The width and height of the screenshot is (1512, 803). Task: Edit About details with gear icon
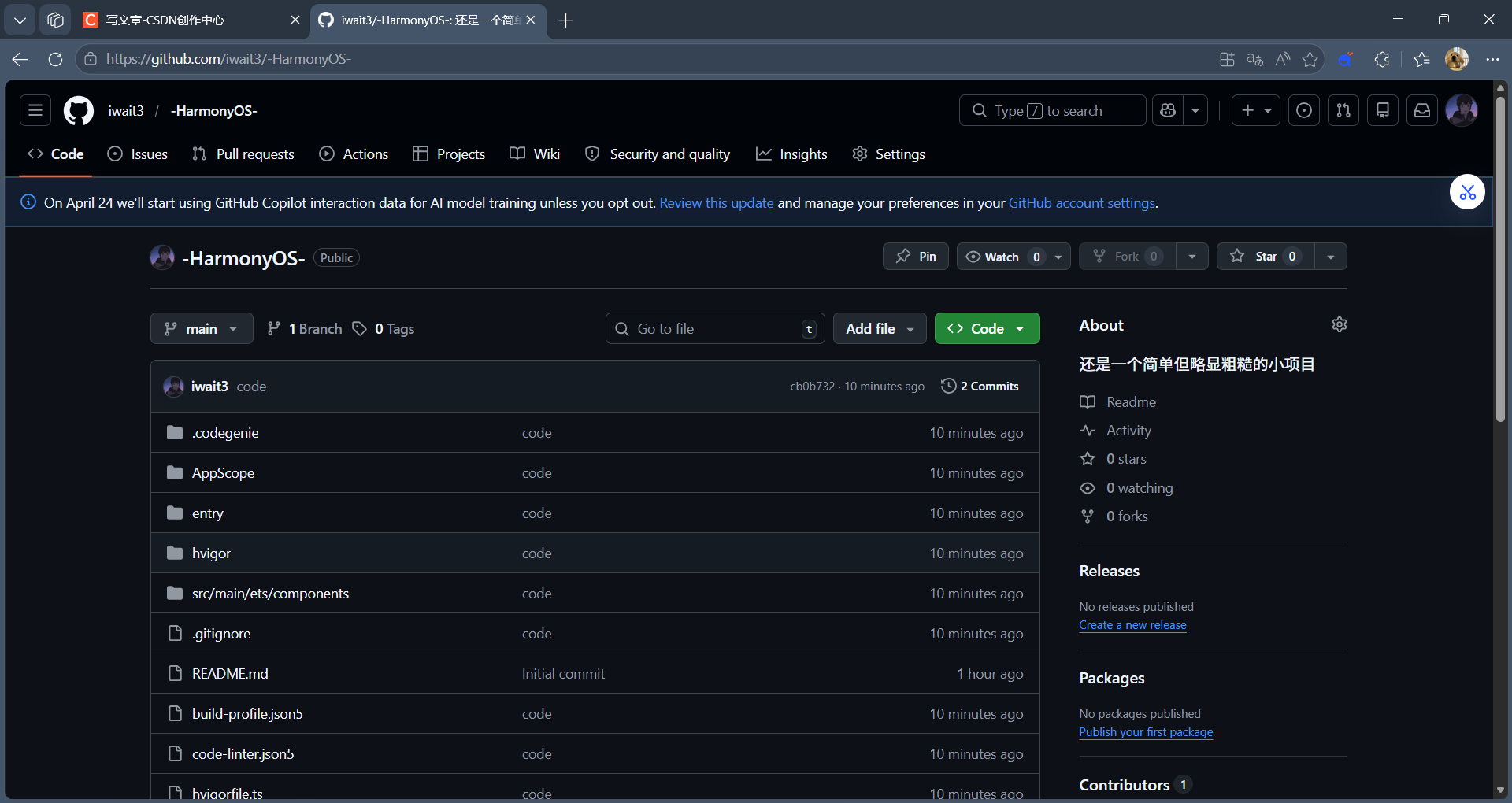click(x=1339, y=324)
